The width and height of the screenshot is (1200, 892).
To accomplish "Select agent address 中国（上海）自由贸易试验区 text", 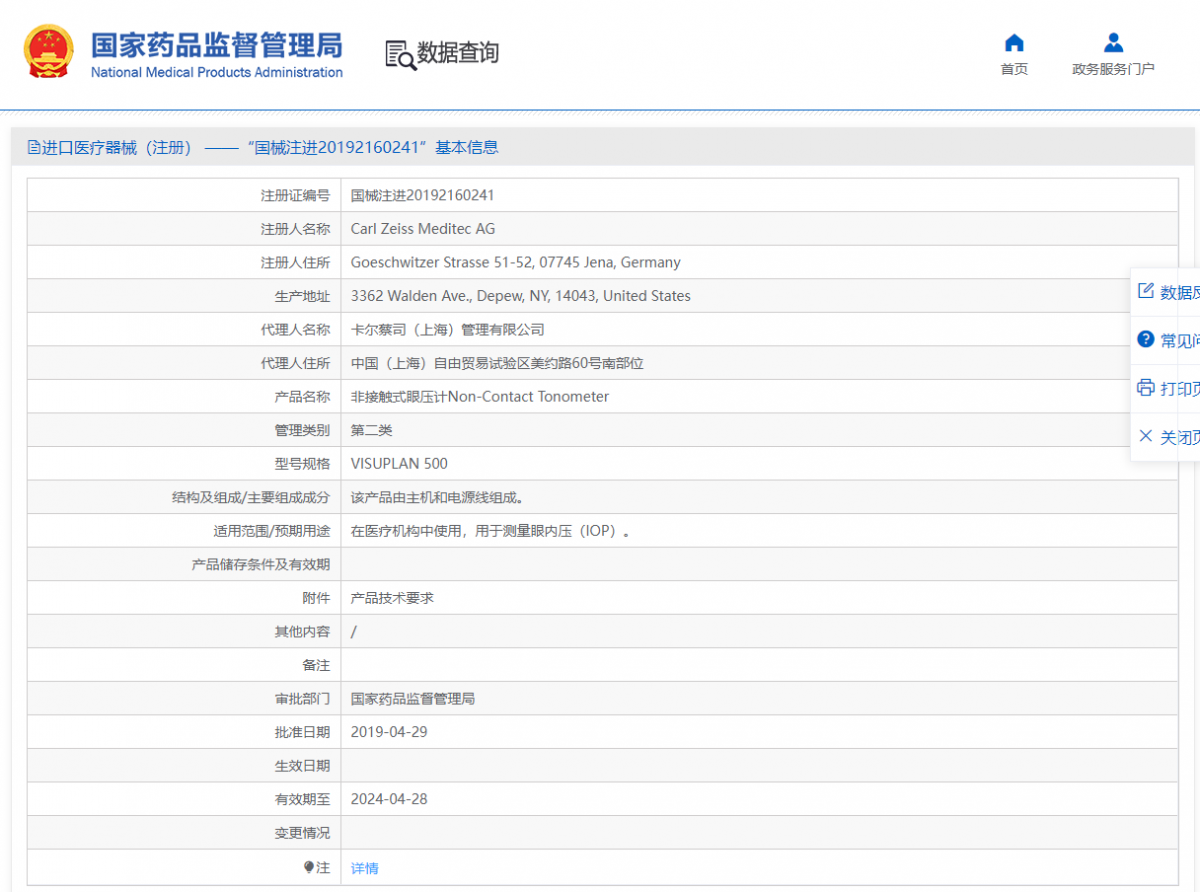I will click(497, 363).
